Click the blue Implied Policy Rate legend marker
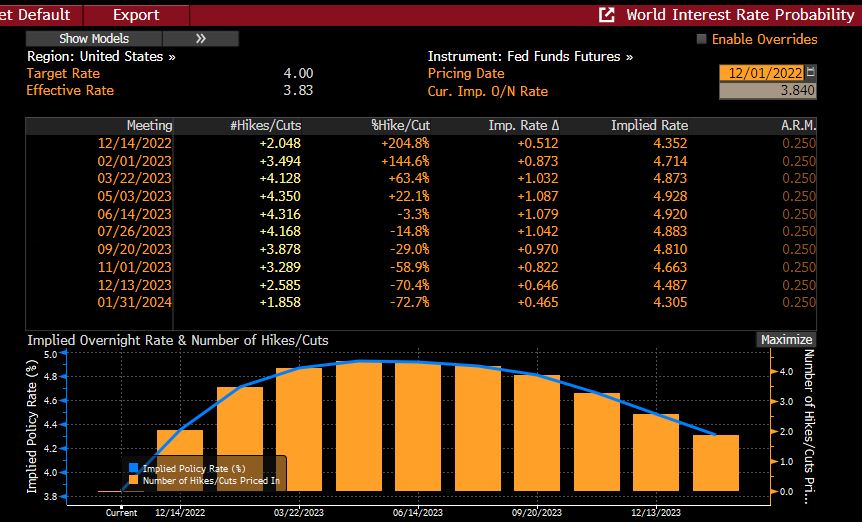This screenshot has width=862, height=522. click(133, 468)
